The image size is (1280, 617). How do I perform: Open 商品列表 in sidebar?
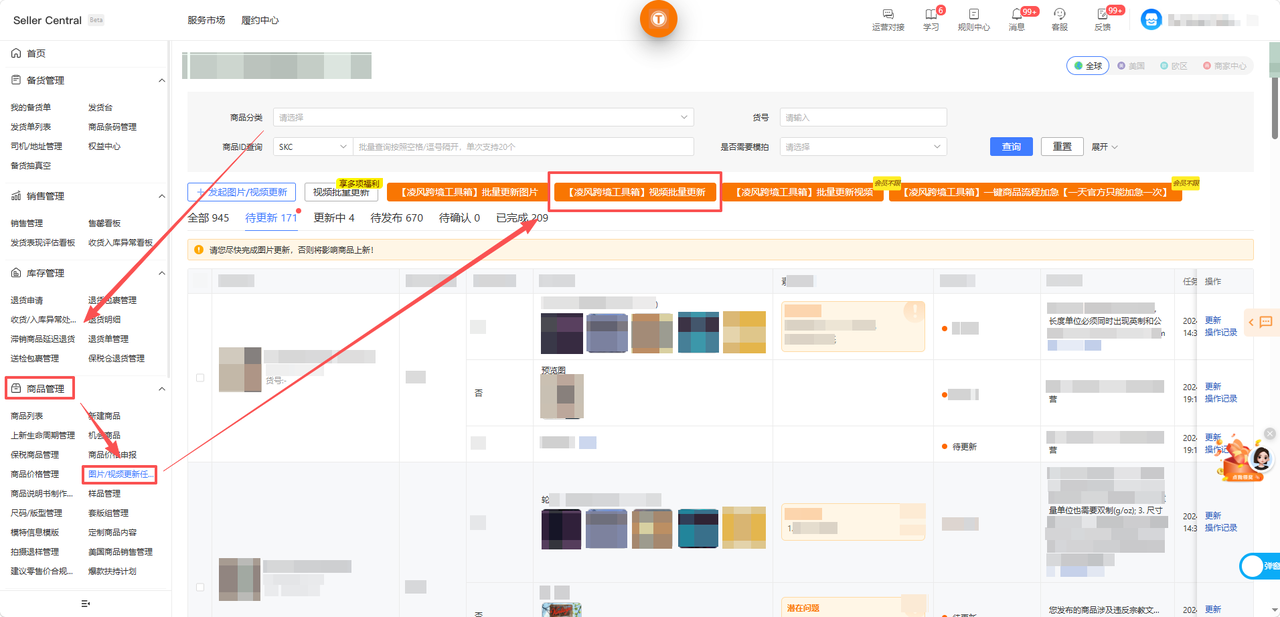coord(27,416)
